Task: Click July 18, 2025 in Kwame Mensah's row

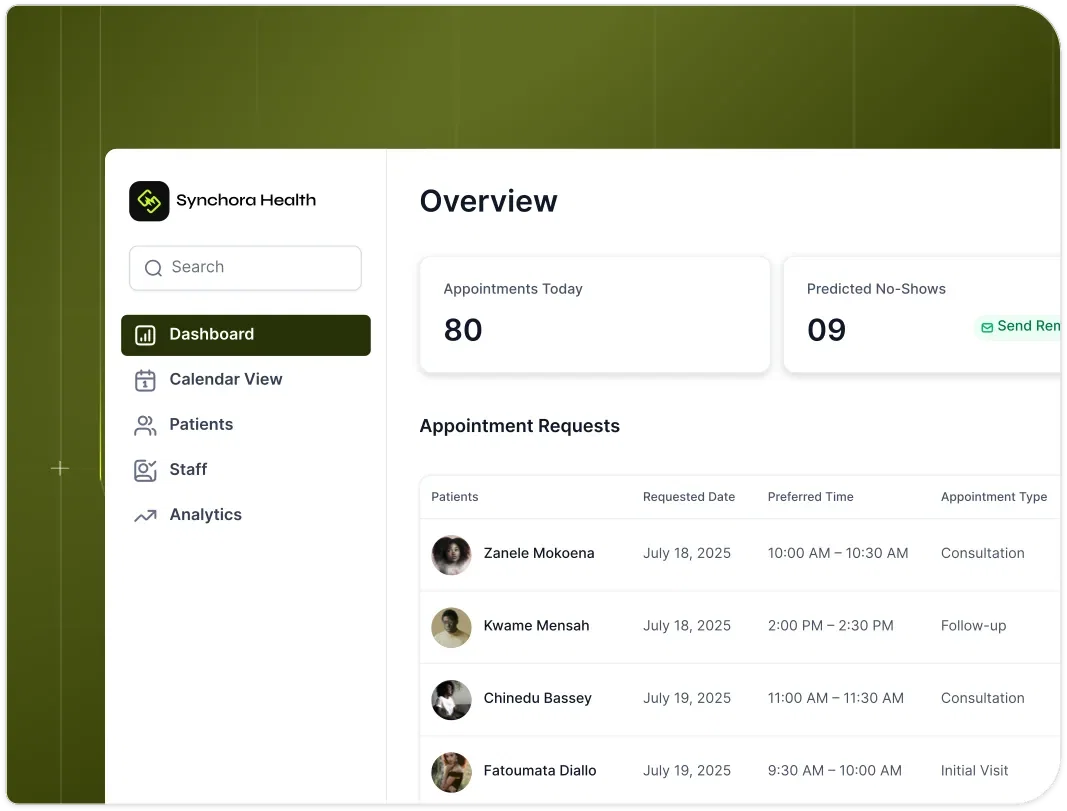Action: (687, 625)
